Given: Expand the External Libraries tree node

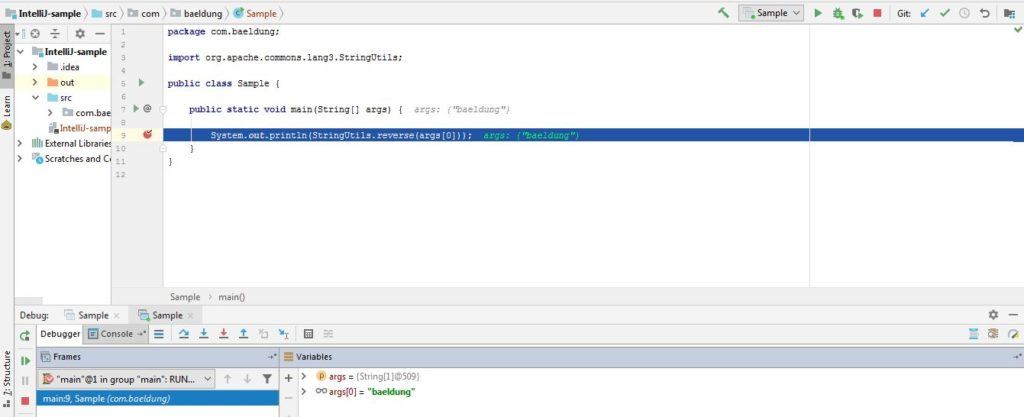Looking at the screenshot, I should [21, 143].
